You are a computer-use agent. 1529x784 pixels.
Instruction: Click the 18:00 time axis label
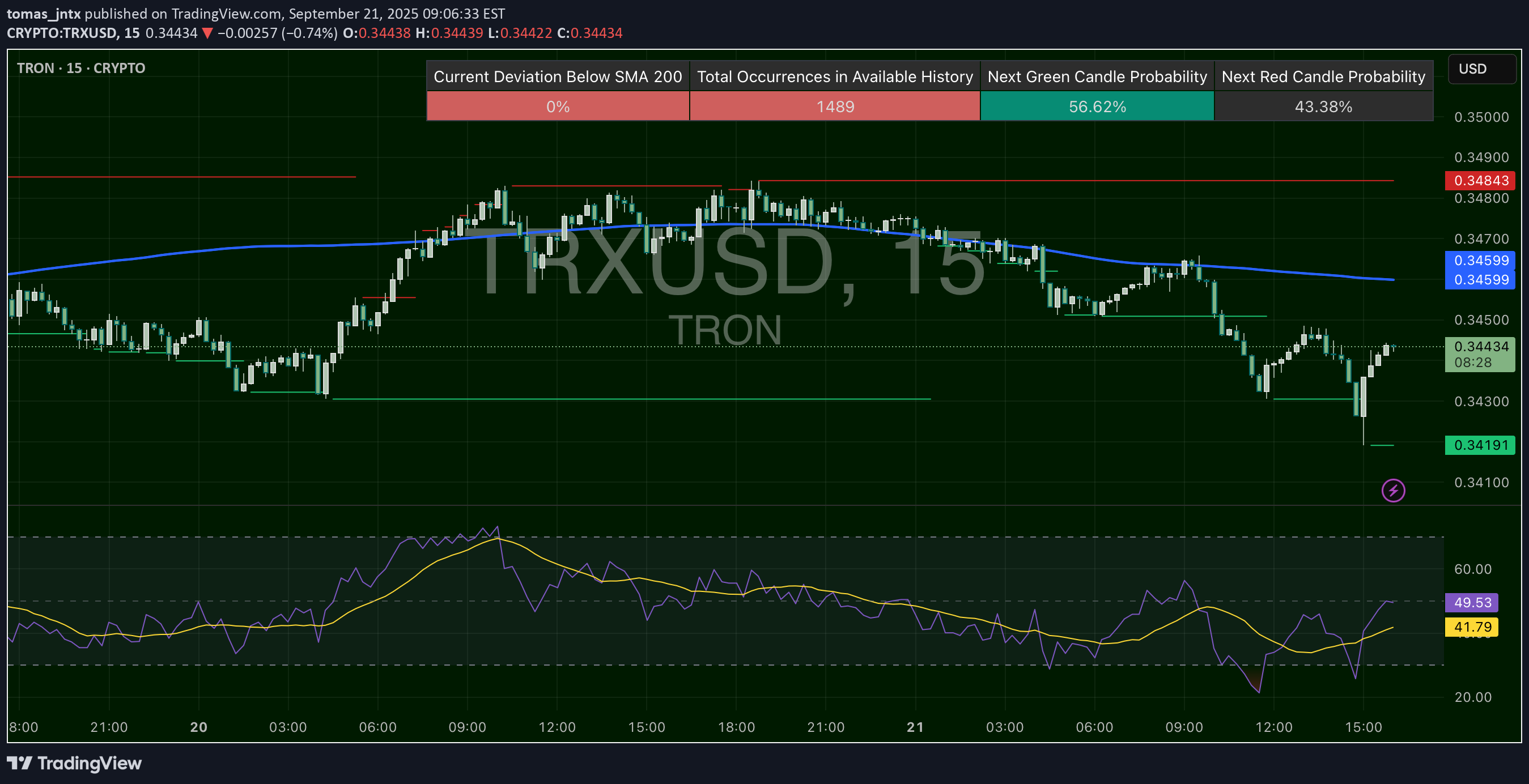click(736, 727)
